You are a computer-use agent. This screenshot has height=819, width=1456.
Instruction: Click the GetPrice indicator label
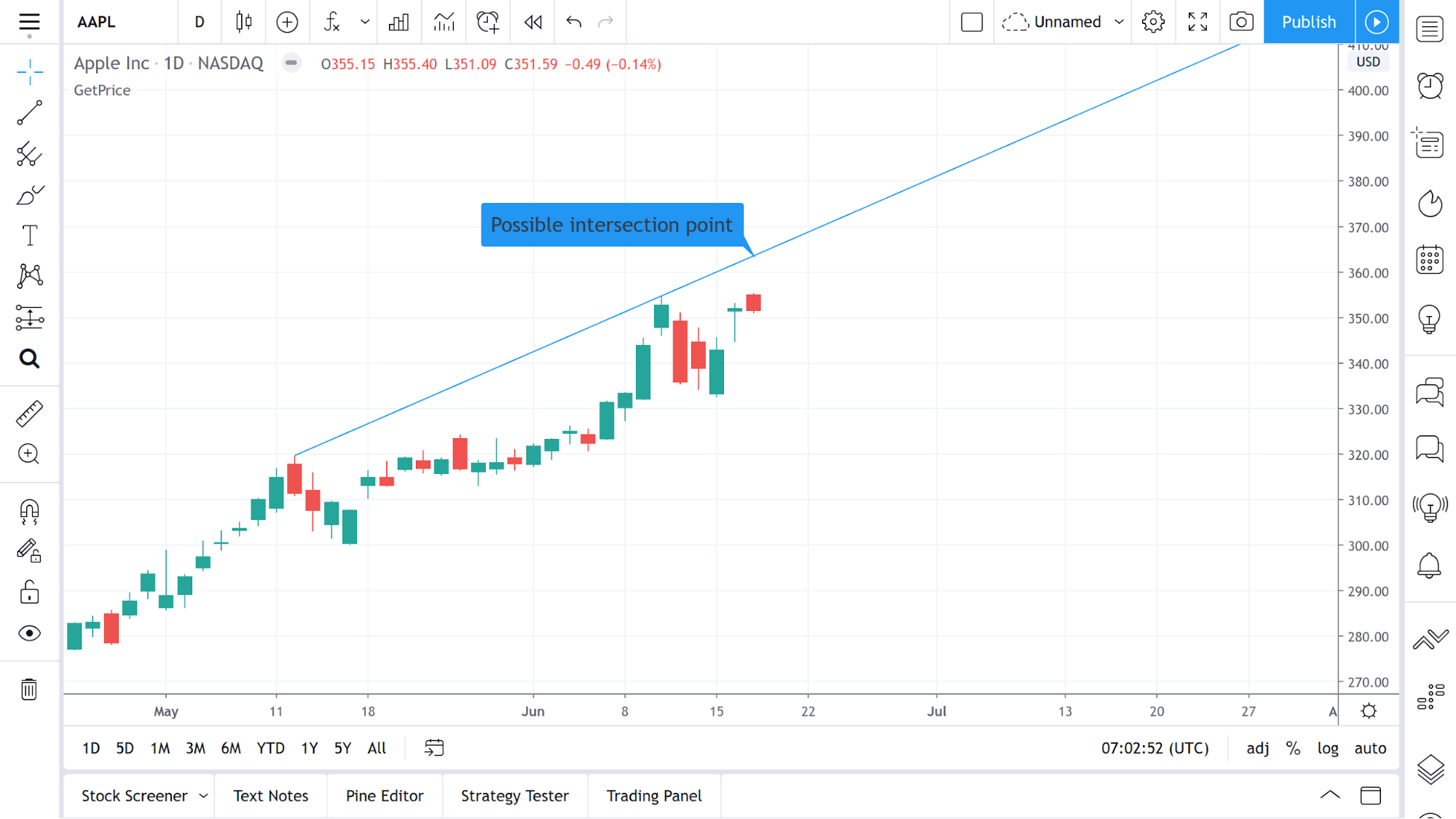(102, 90)
